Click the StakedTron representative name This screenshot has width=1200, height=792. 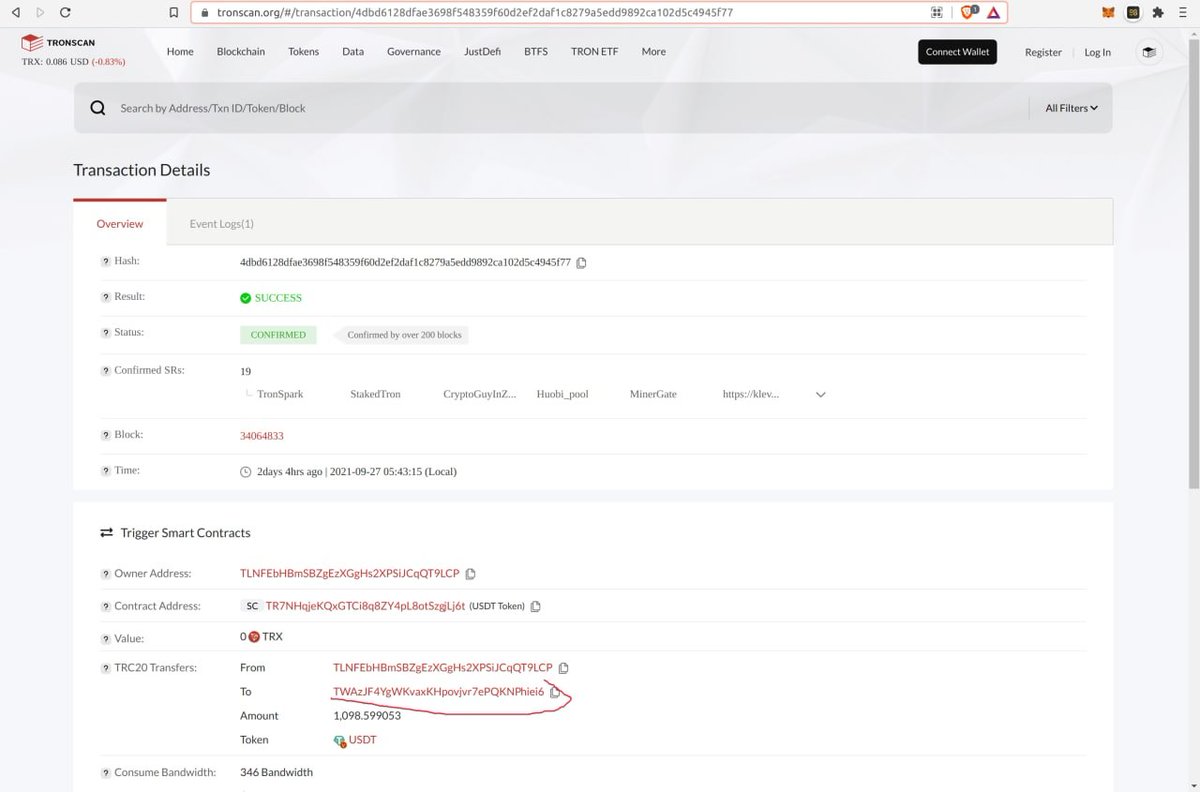pyautogui.click(x=375, y=395)
